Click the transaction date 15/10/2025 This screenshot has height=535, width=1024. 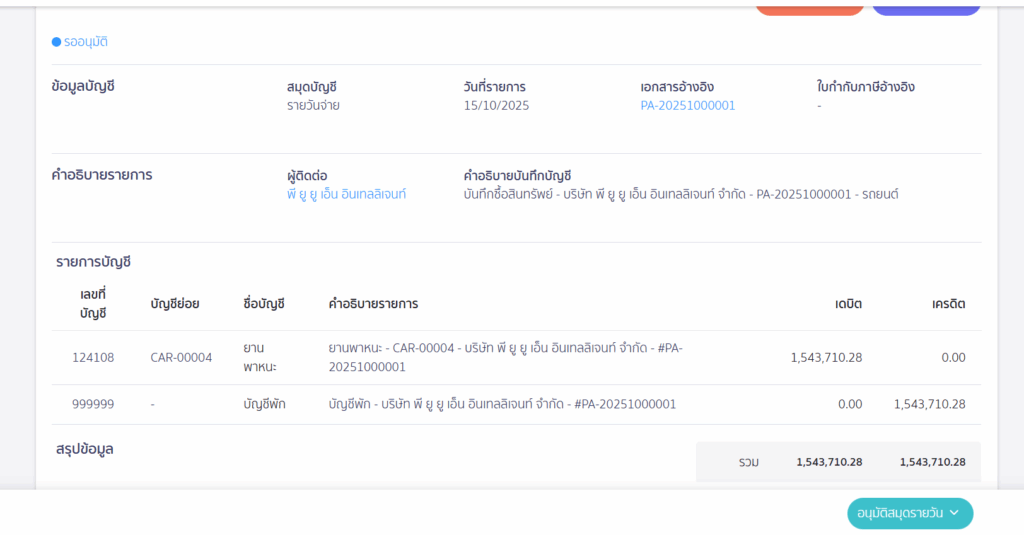point(496,105)
